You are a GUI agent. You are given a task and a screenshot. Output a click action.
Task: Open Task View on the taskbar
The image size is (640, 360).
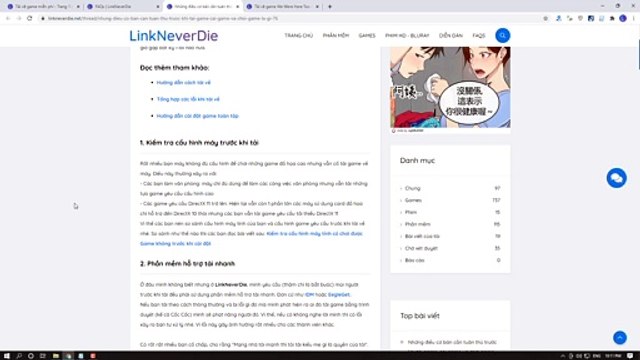43,356
